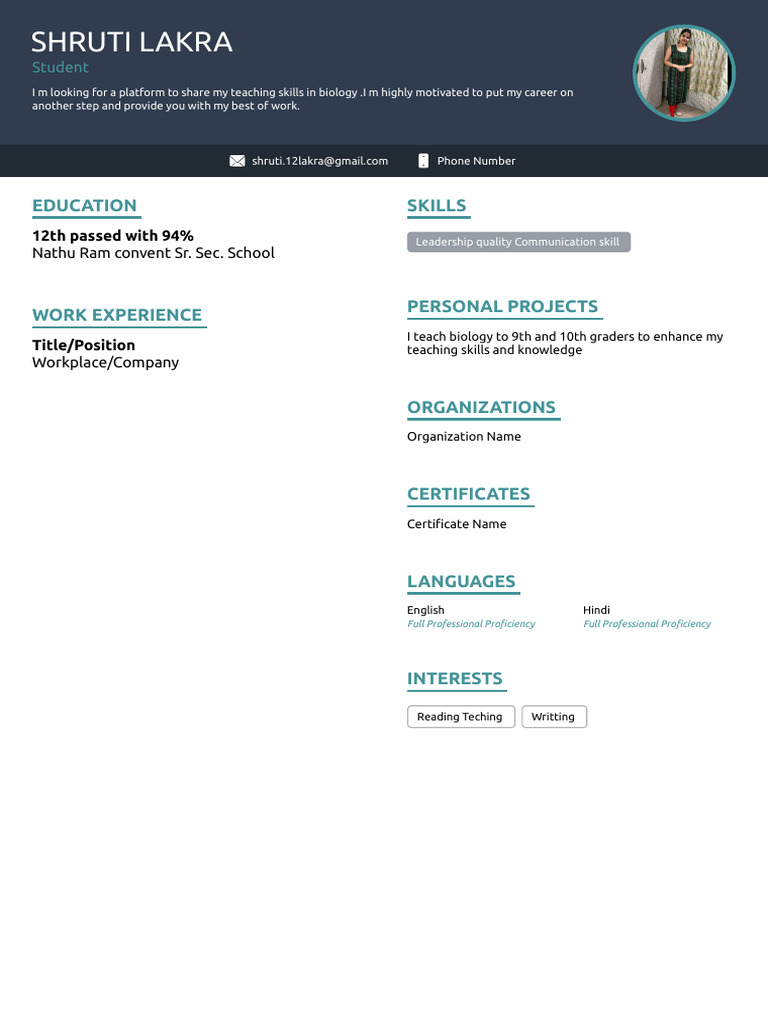Viewport: 768px width, 1024px height.
Task: Click Nathu Ram convent Sr. Sec. School
Action: (153, 253)
